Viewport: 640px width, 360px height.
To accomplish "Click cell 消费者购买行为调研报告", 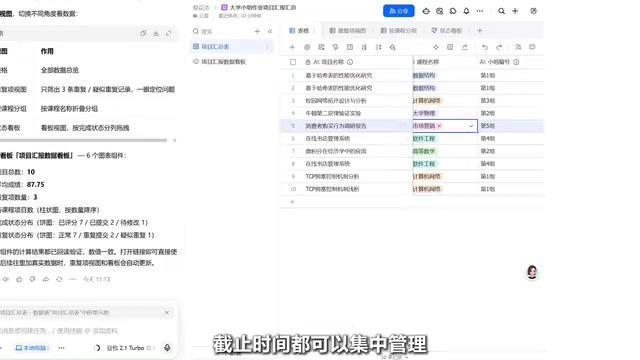I will click(x=336, y=126).
